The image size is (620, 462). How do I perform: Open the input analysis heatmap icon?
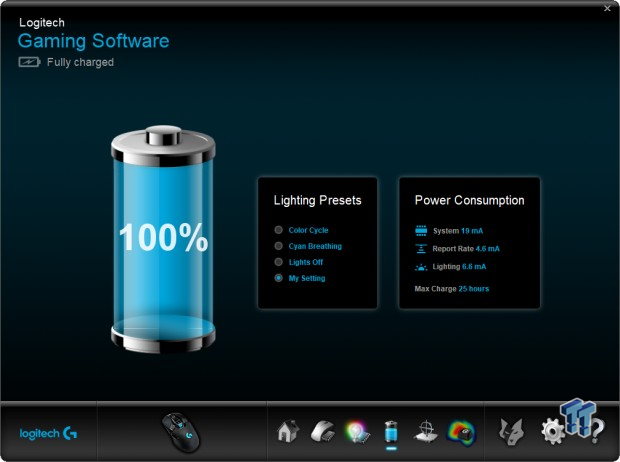pos(461,432)
